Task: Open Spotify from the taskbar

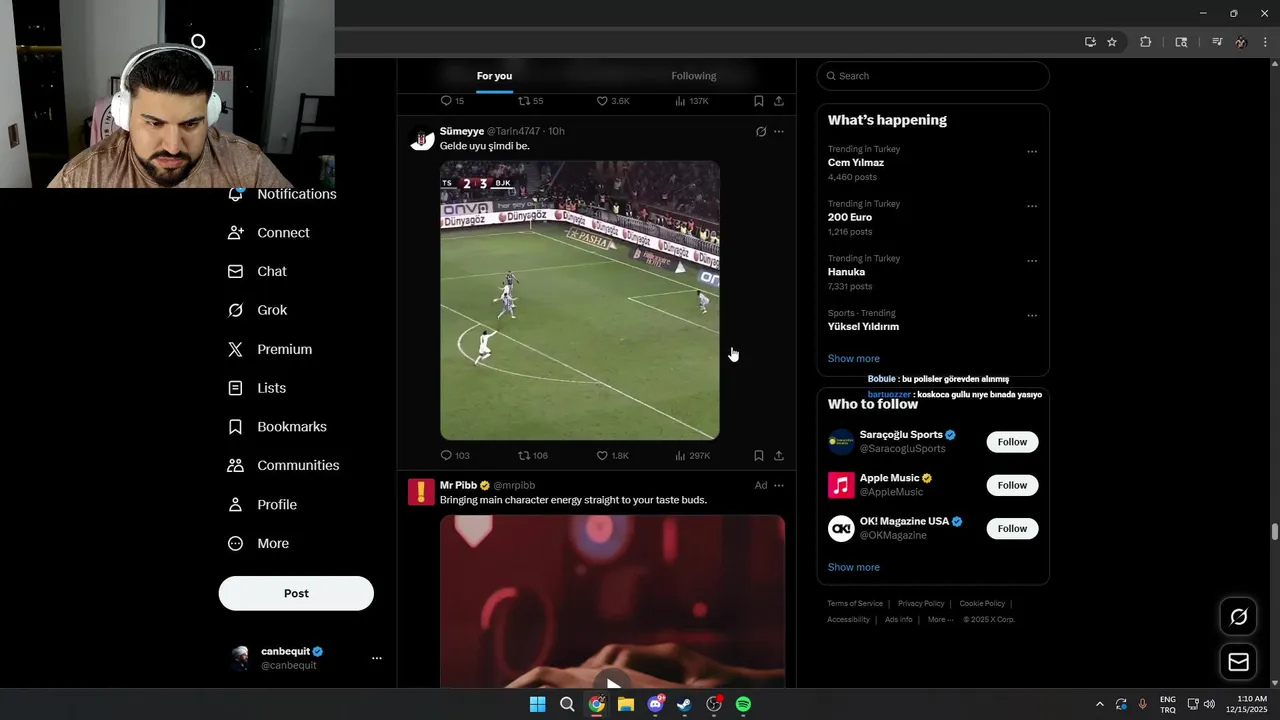Action: [x=743, y=704]
